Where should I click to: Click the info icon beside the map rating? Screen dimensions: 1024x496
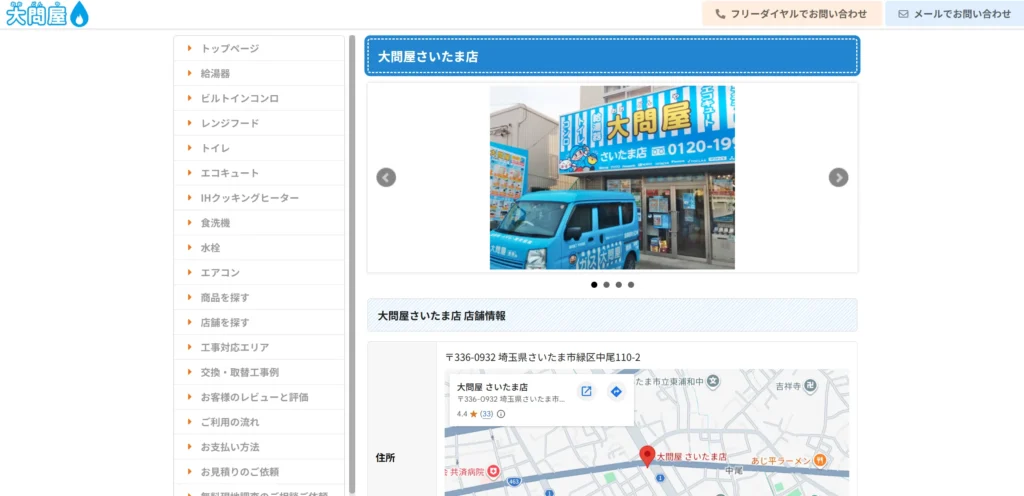point(501,414)
